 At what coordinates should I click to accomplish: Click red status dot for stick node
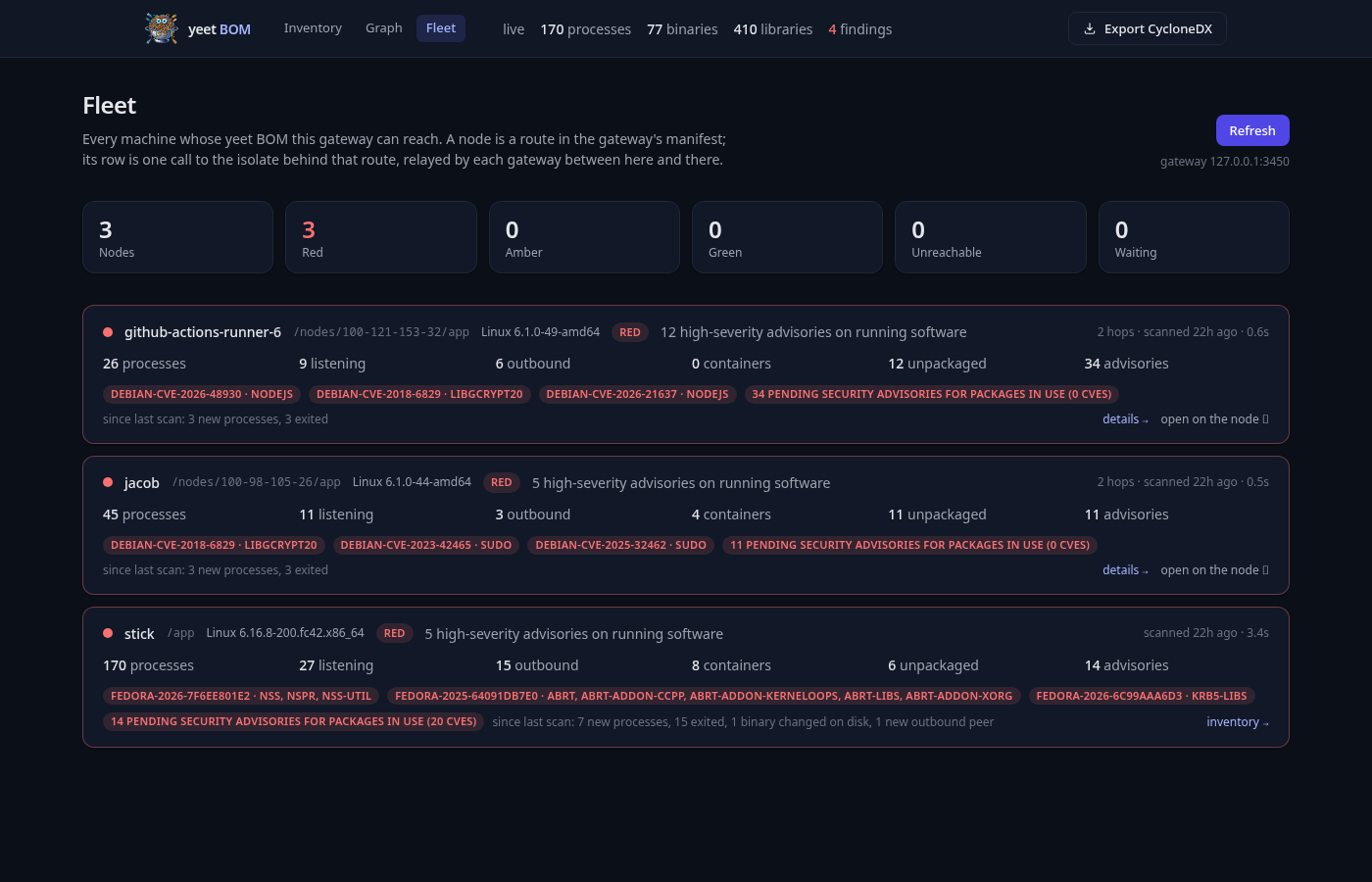click(x=108, y=633)
